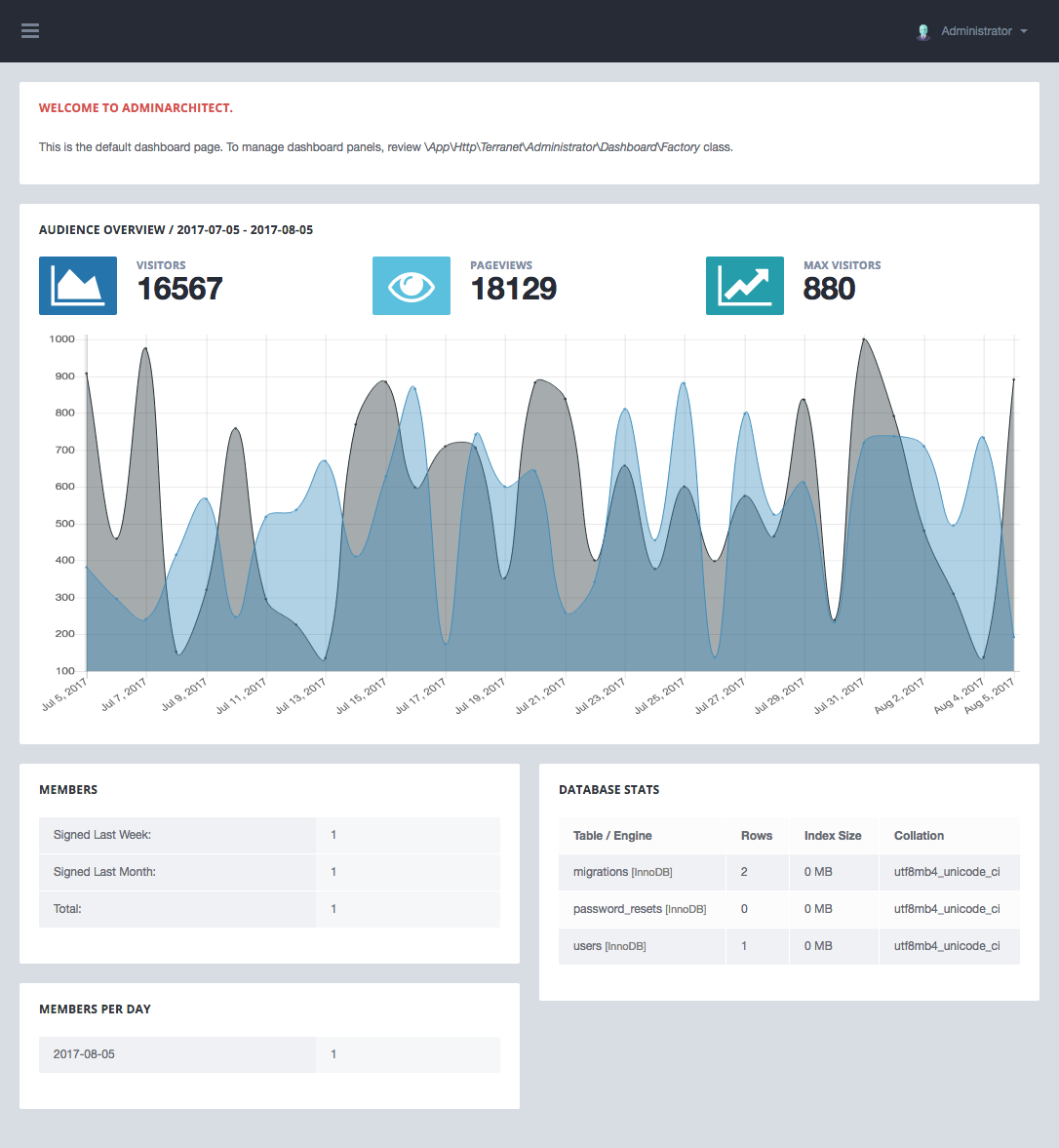1059x1148 pixels.
Task: Click the Table / Engine column header
Action: point(612,836)
